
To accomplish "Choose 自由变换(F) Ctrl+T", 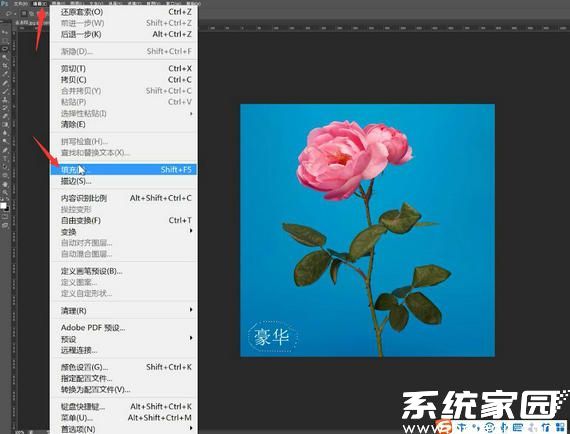I will click(124, 220).
